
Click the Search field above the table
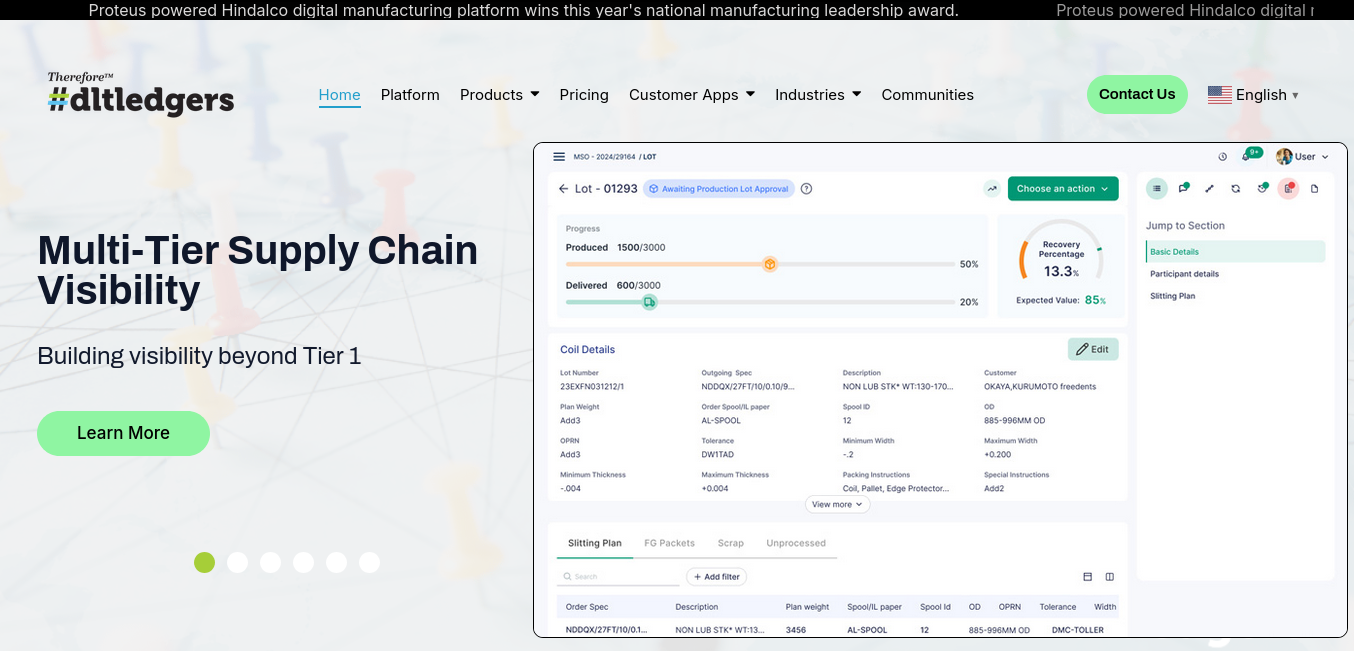click(x=618, y=577)
